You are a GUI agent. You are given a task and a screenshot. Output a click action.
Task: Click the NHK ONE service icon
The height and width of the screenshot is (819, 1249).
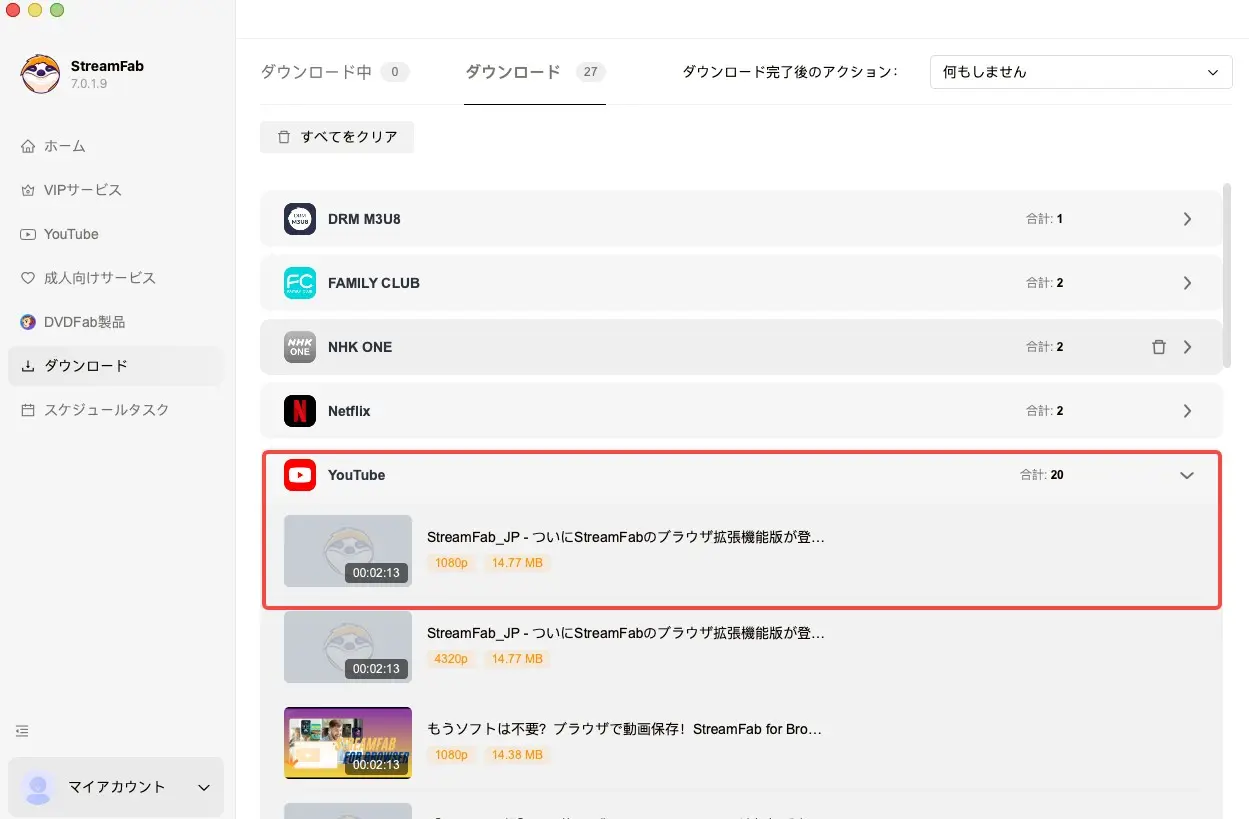coord(300,347)
